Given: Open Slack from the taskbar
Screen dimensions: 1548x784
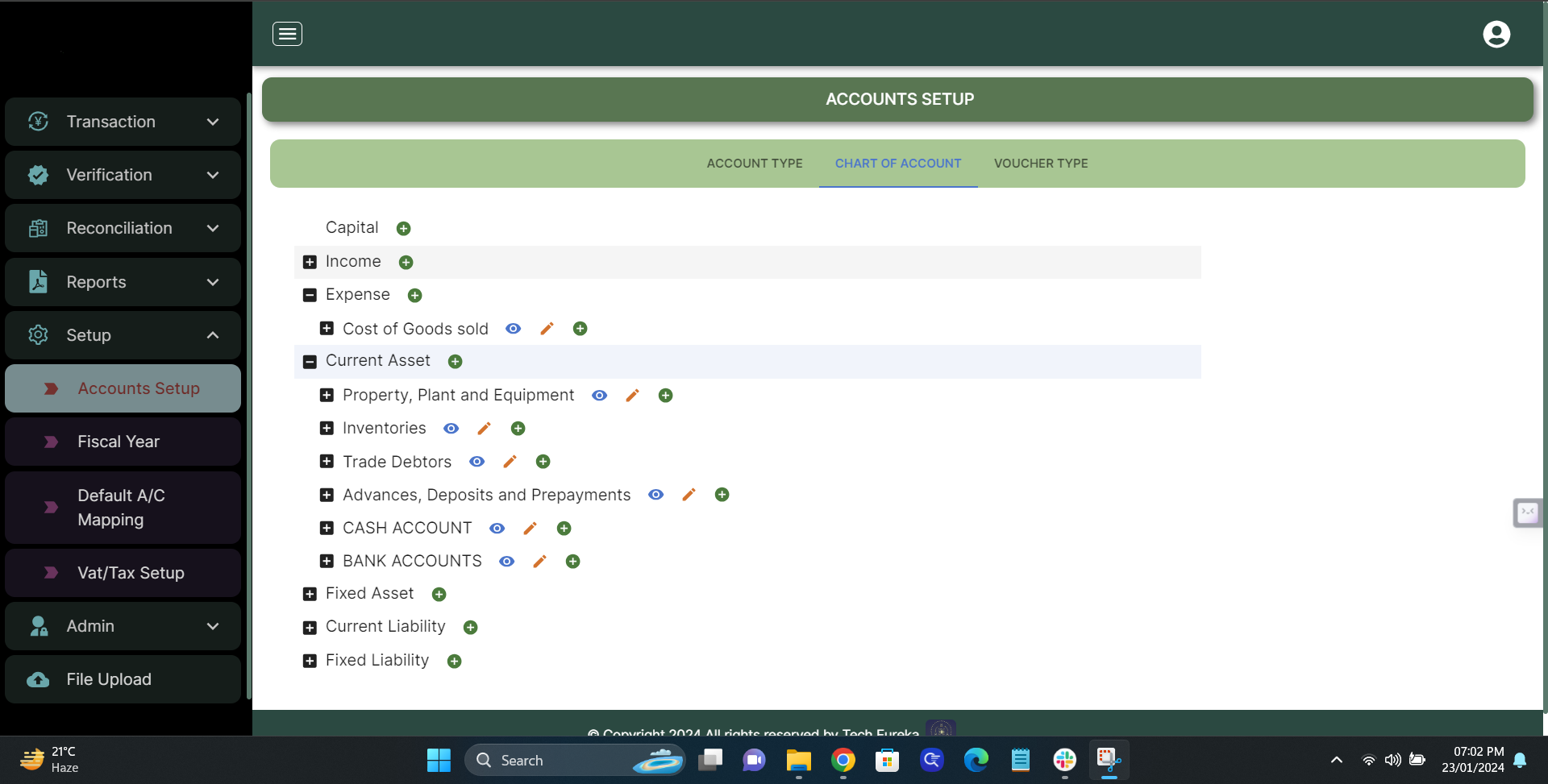Looking at the screenshot, I should coord(1065,760).
